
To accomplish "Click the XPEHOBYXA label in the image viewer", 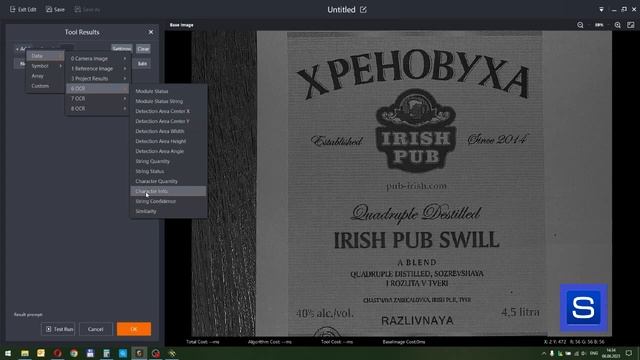I will [x=413, y=74].
